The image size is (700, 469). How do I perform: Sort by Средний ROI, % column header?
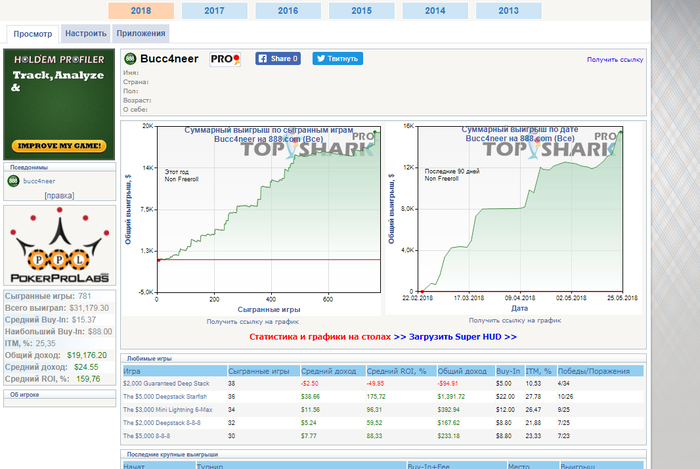click(x=401, y=371)
